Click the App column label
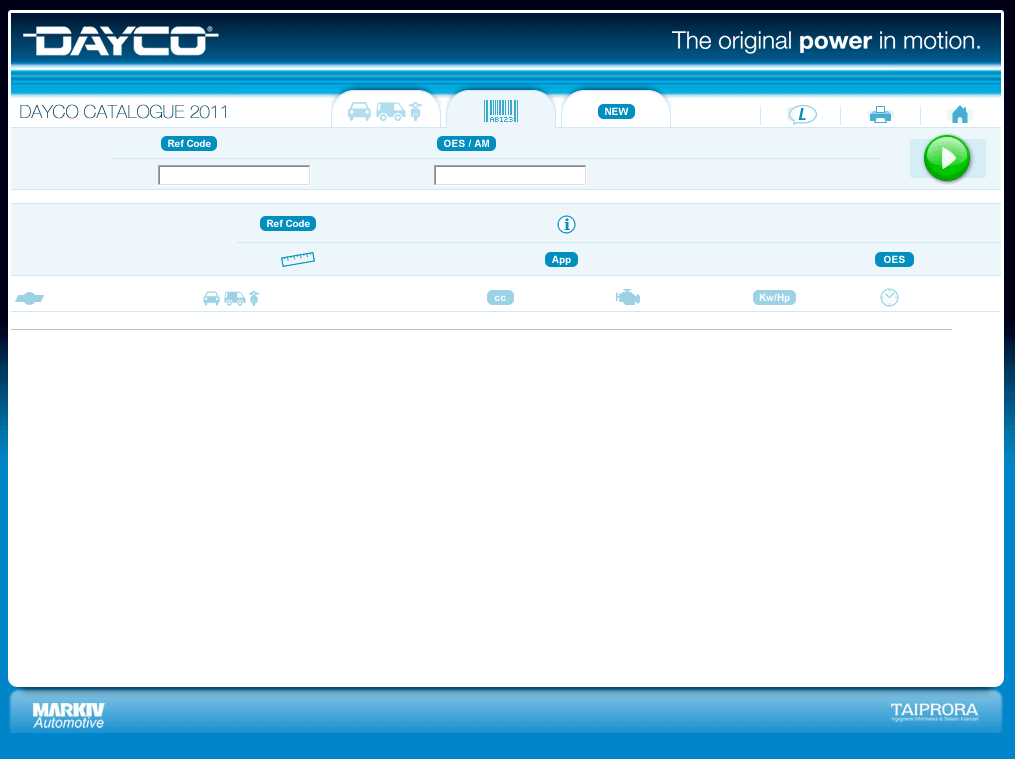The width and height of the screenshot is (1015, 759). click(x=561, y=259)
